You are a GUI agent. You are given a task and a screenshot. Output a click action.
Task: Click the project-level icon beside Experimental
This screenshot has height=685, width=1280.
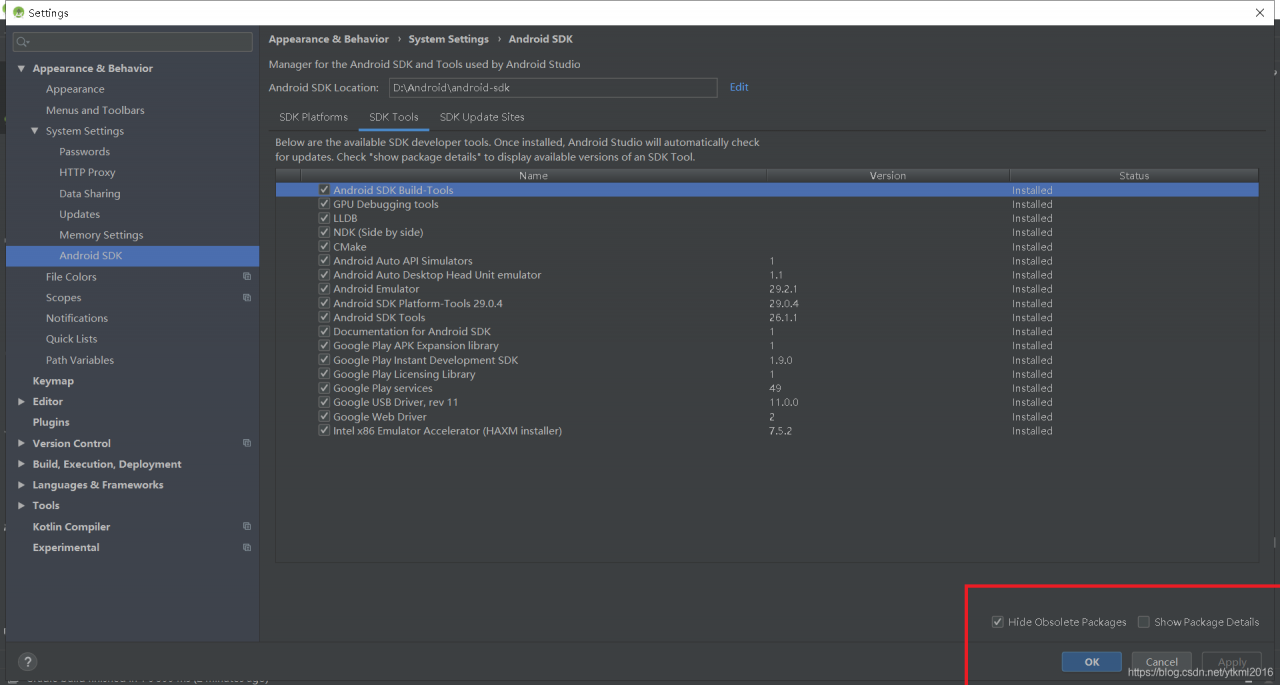[247, 548]
